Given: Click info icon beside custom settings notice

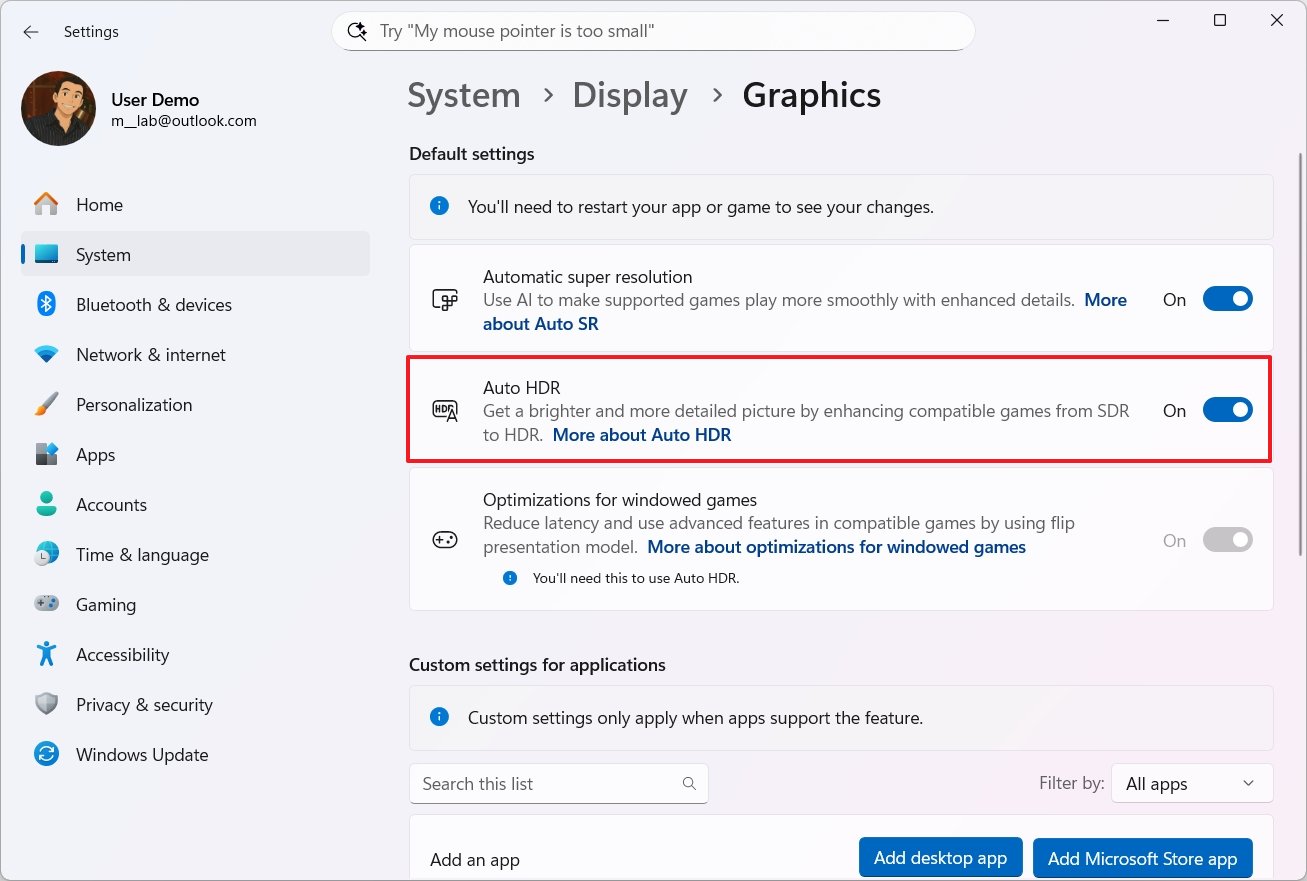Looking at the screenshot, I should pyautogui.click(x=439, y=717).
